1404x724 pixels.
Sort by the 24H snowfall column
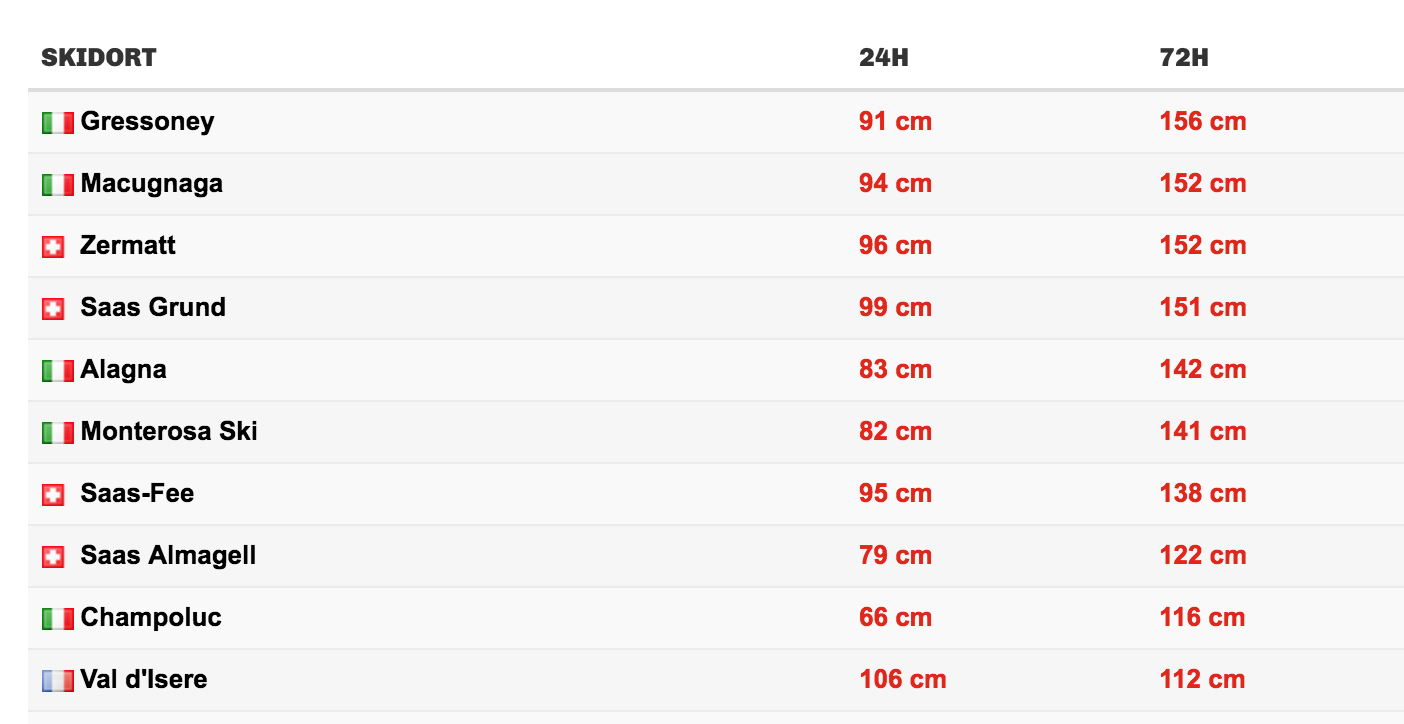[883, 58]
